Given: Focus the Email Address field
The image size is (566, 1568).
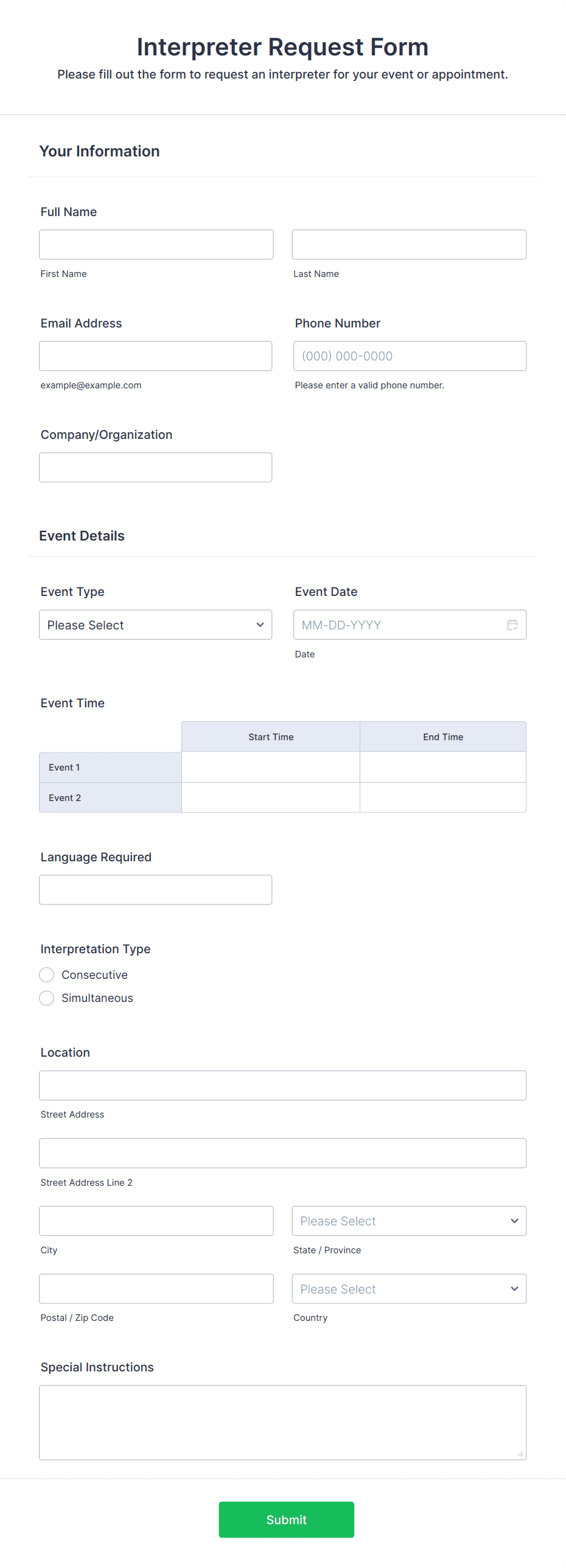Looking at the screenshot, I should tap(155, 356).
